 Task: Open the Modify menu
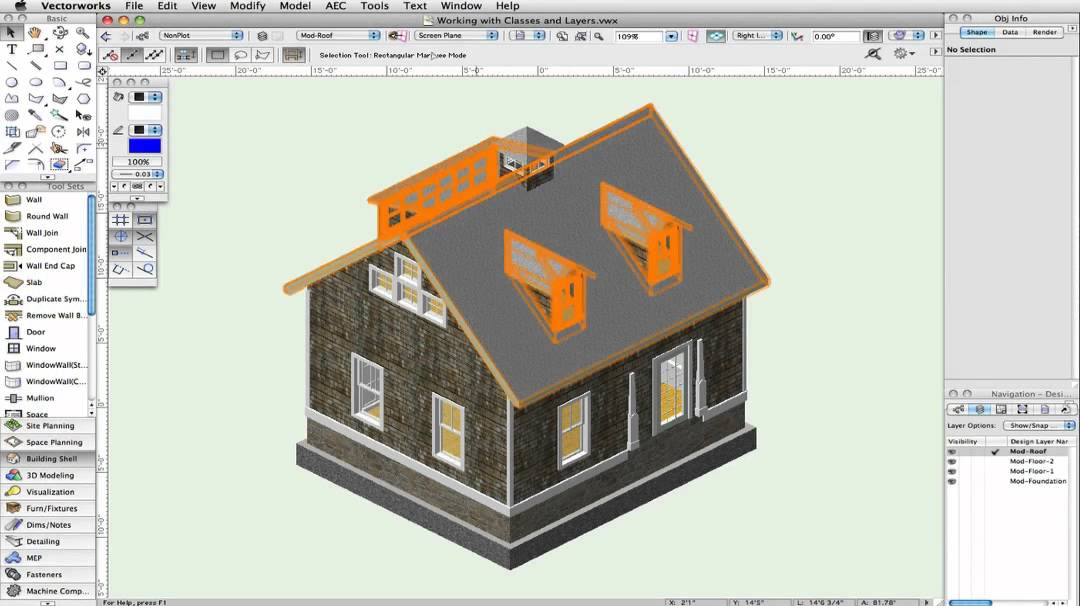tap(247, 6)
